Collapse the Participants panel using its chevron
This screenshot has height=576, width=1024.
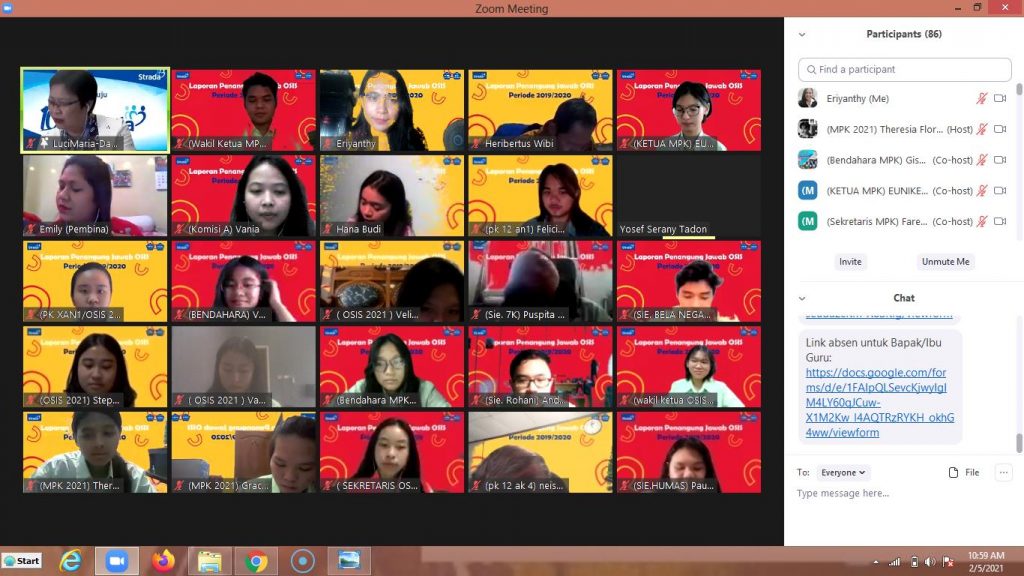click(802, 34)
